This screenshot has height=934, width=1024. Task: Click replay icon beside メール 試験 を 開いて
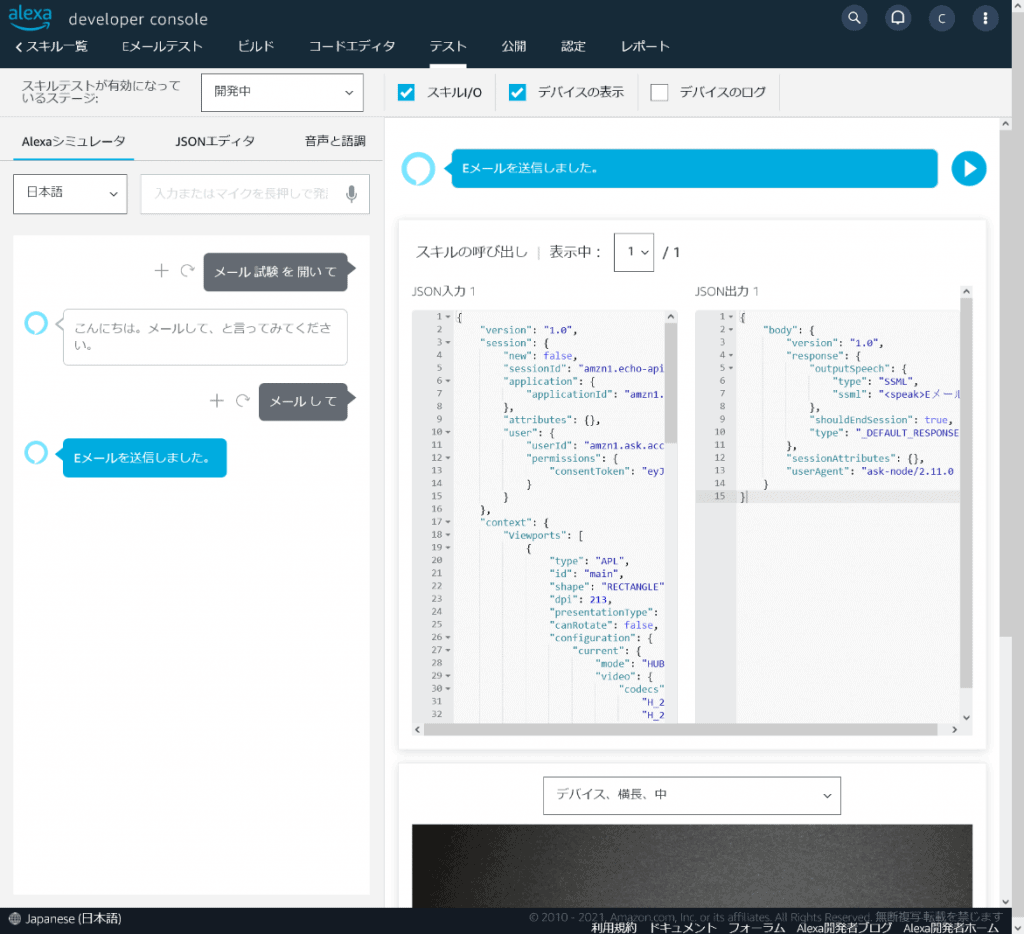tap(187, 270)
